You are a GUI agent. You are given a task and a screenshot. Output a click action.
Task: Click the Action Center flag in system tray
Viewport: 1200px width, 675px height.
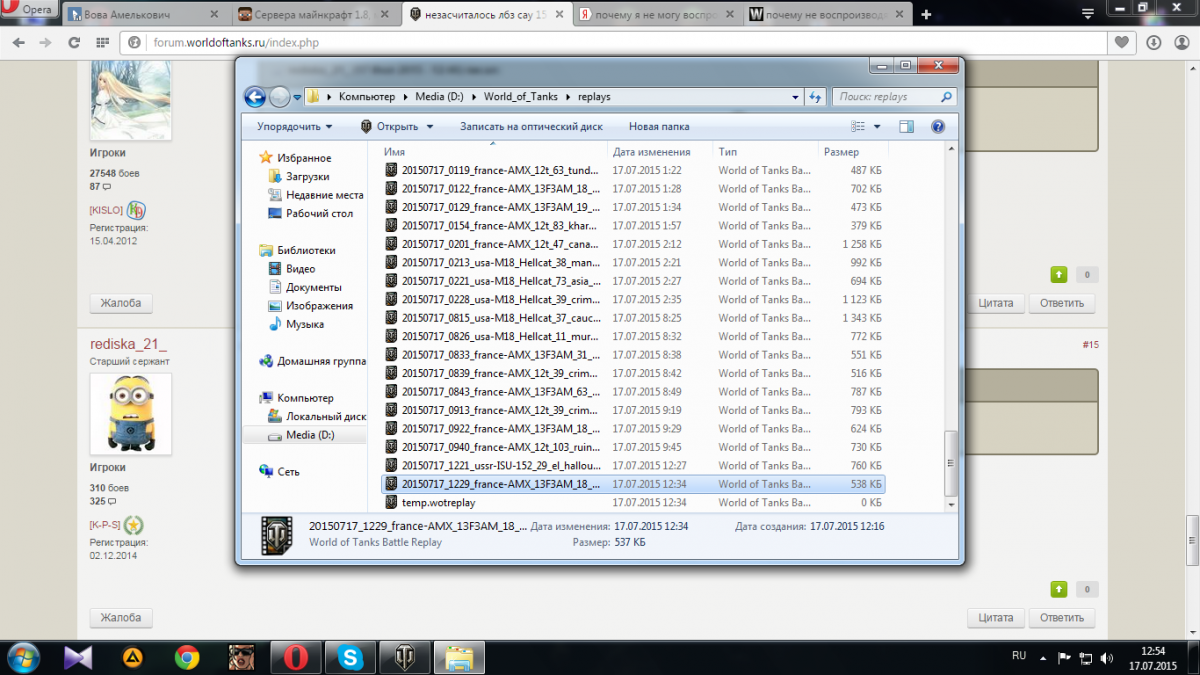(x=1064, y=658)
